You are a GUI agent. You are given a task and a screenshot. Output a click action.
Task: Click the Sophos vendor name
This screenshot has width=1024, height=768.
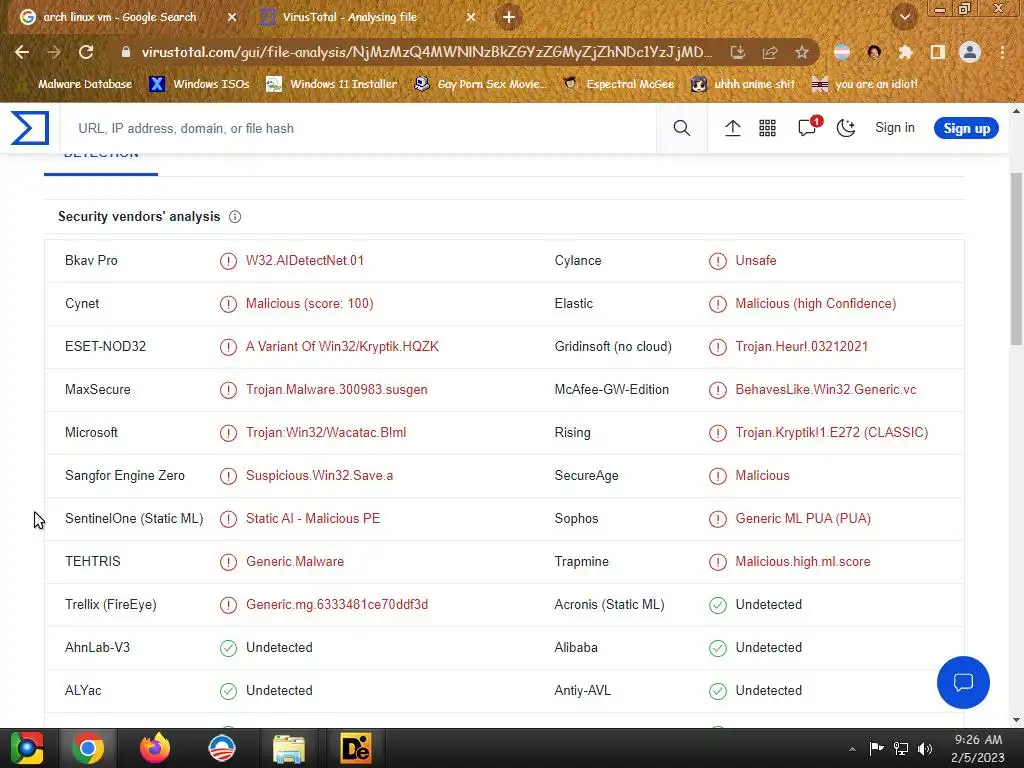(576, 519)
